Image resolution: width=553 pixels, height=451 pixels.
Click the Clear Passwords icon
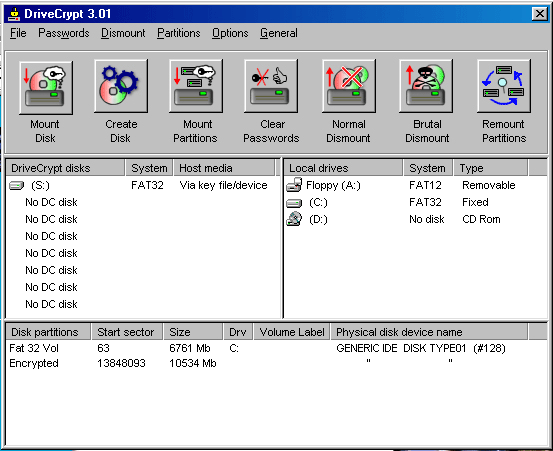[271, 86]
